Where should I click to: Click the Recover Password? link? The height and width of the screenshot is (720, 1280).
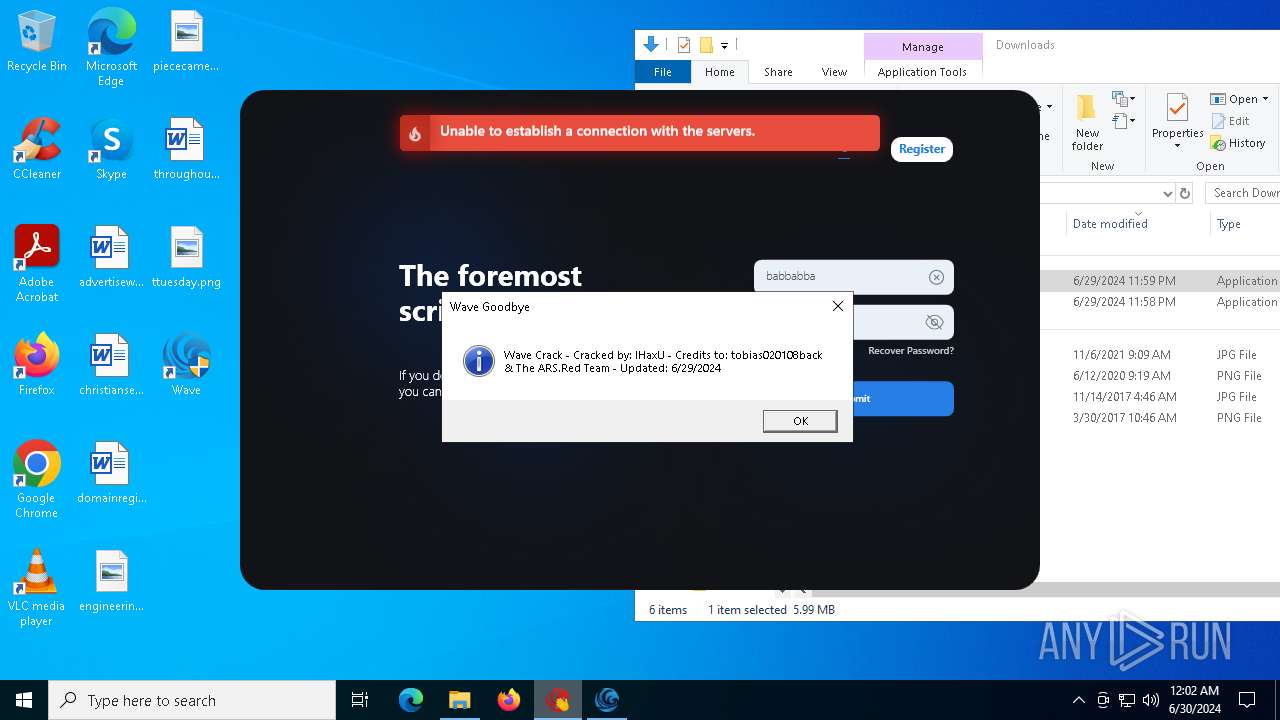tap(910, 351)
